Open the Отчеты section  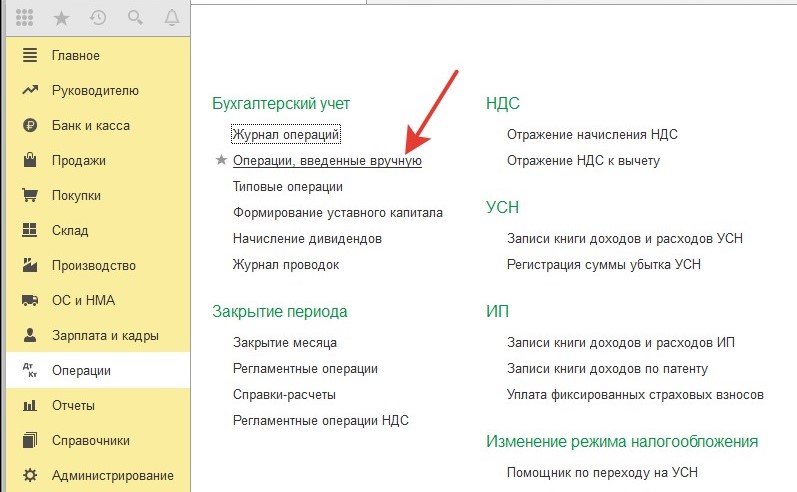[x=73, y=405]
